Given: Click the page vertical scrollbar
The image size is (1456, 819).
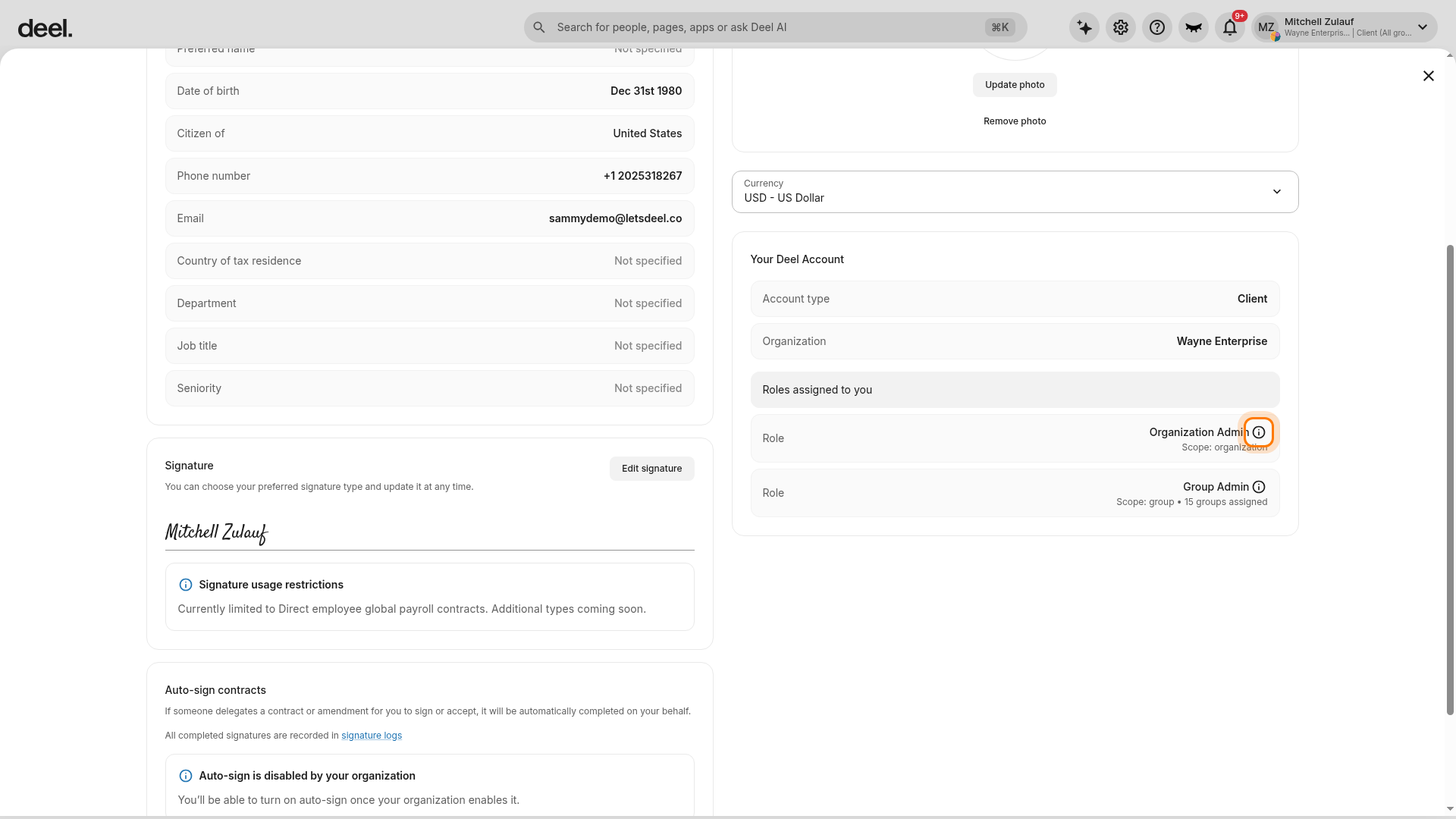Looking at the screenshot, I should click(x=1451, y=479).
